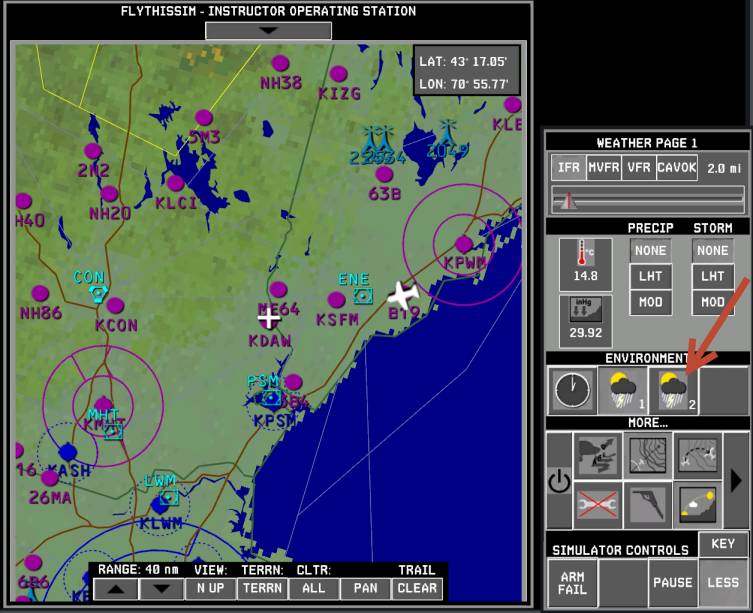Open weather preset 1 storm icon

tap(623, 390)
